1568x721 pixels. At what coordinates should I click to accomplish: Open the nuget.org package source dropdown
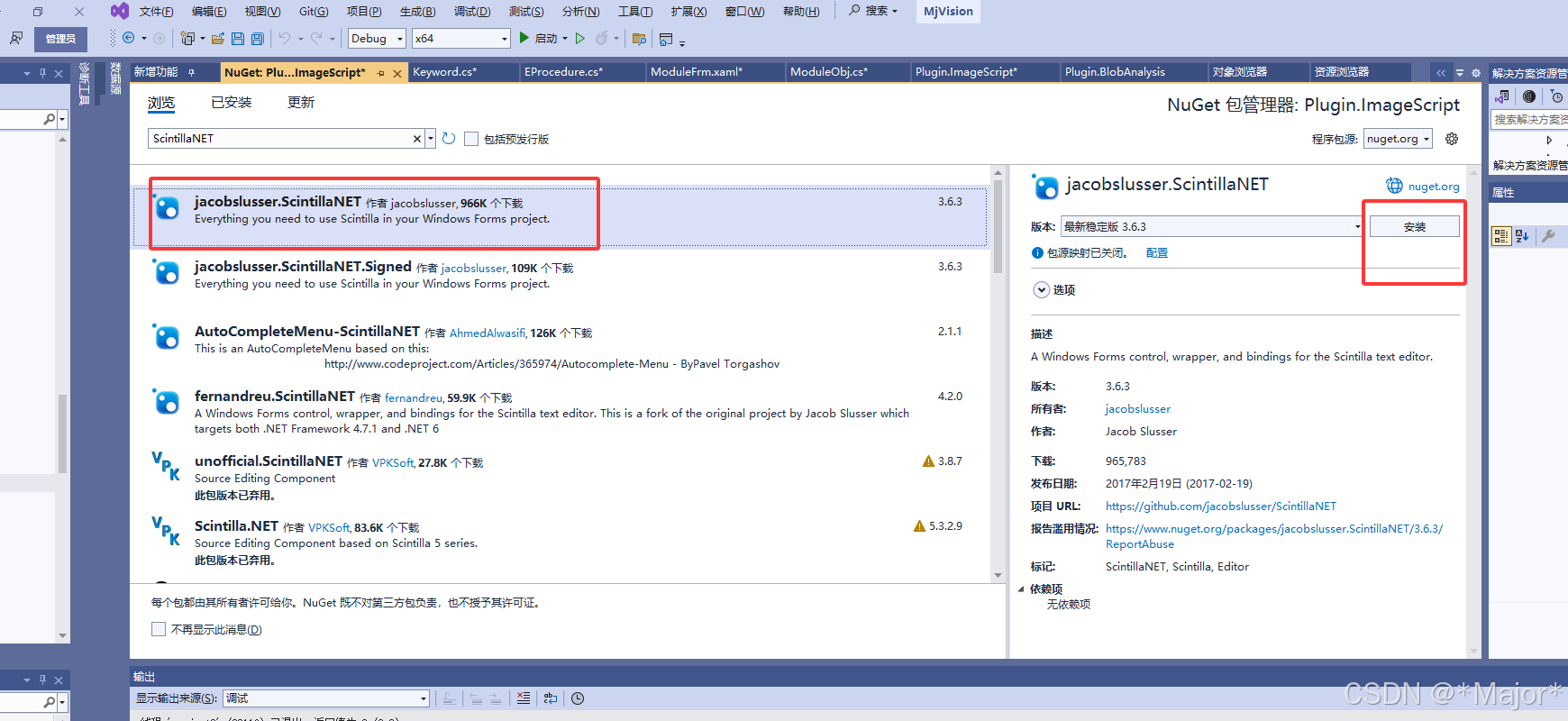[x=1398, y=139]
